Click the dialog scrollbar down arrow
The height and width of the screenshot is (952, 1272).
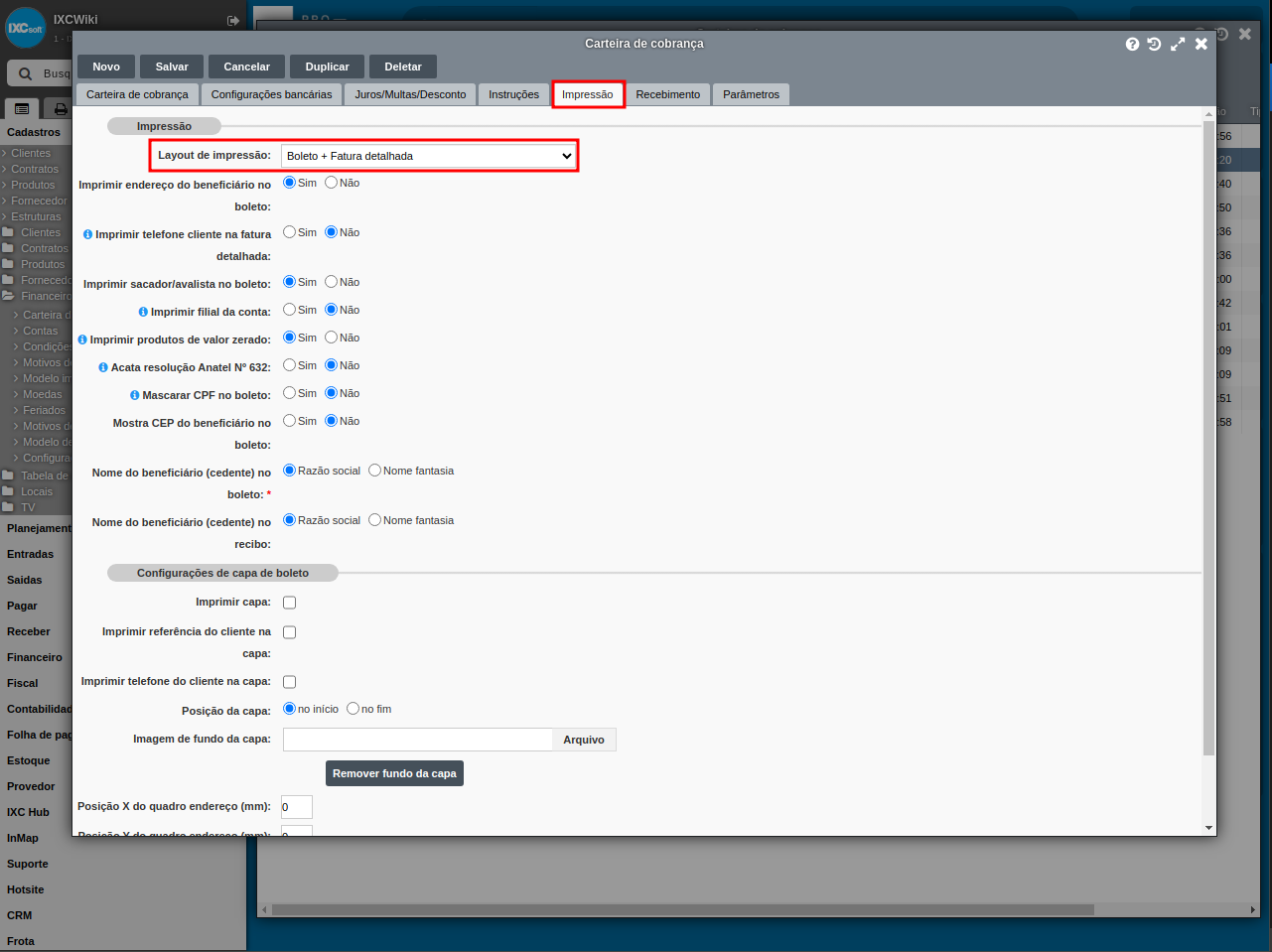pos(1208,828)
